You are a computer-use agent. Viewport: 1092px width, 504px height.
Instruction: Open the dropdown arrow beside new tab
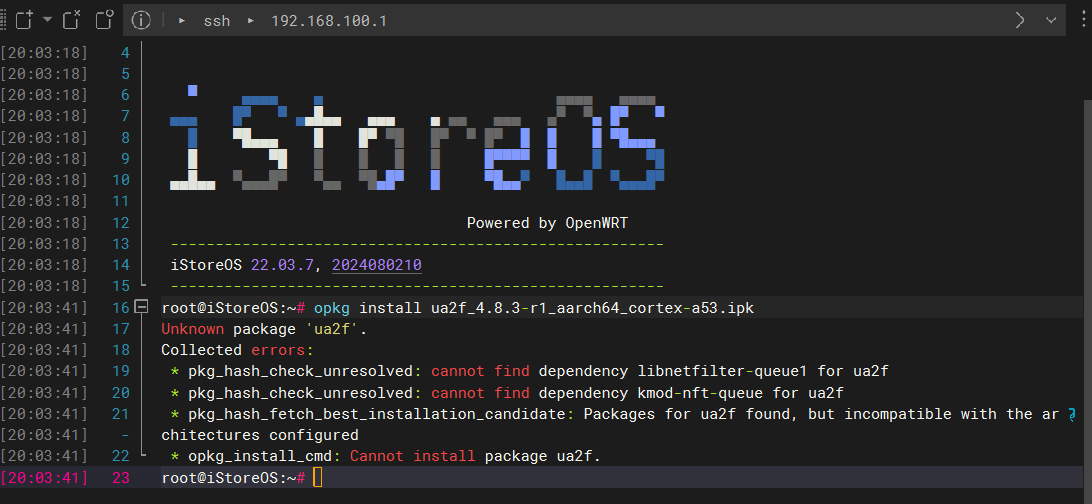(47, 19)
